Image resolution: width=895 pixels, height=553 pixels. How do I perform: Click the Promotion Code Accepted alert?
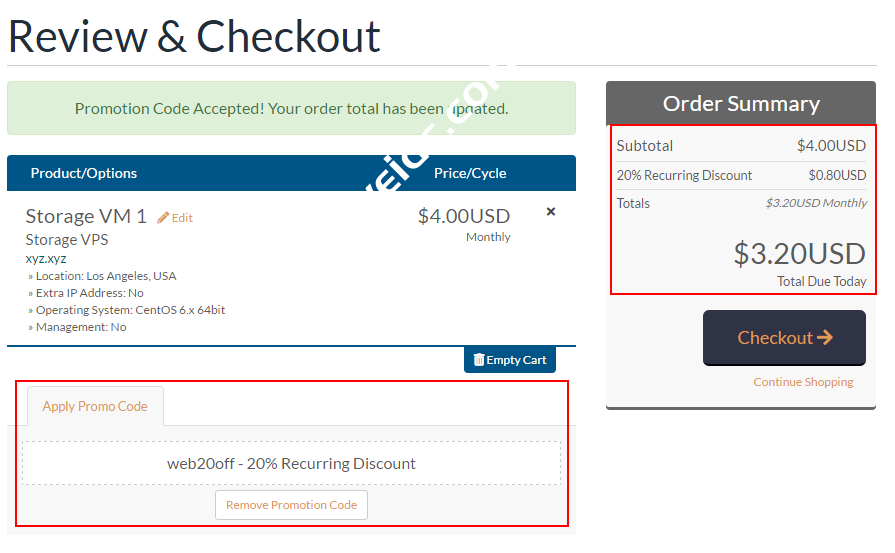291,108
